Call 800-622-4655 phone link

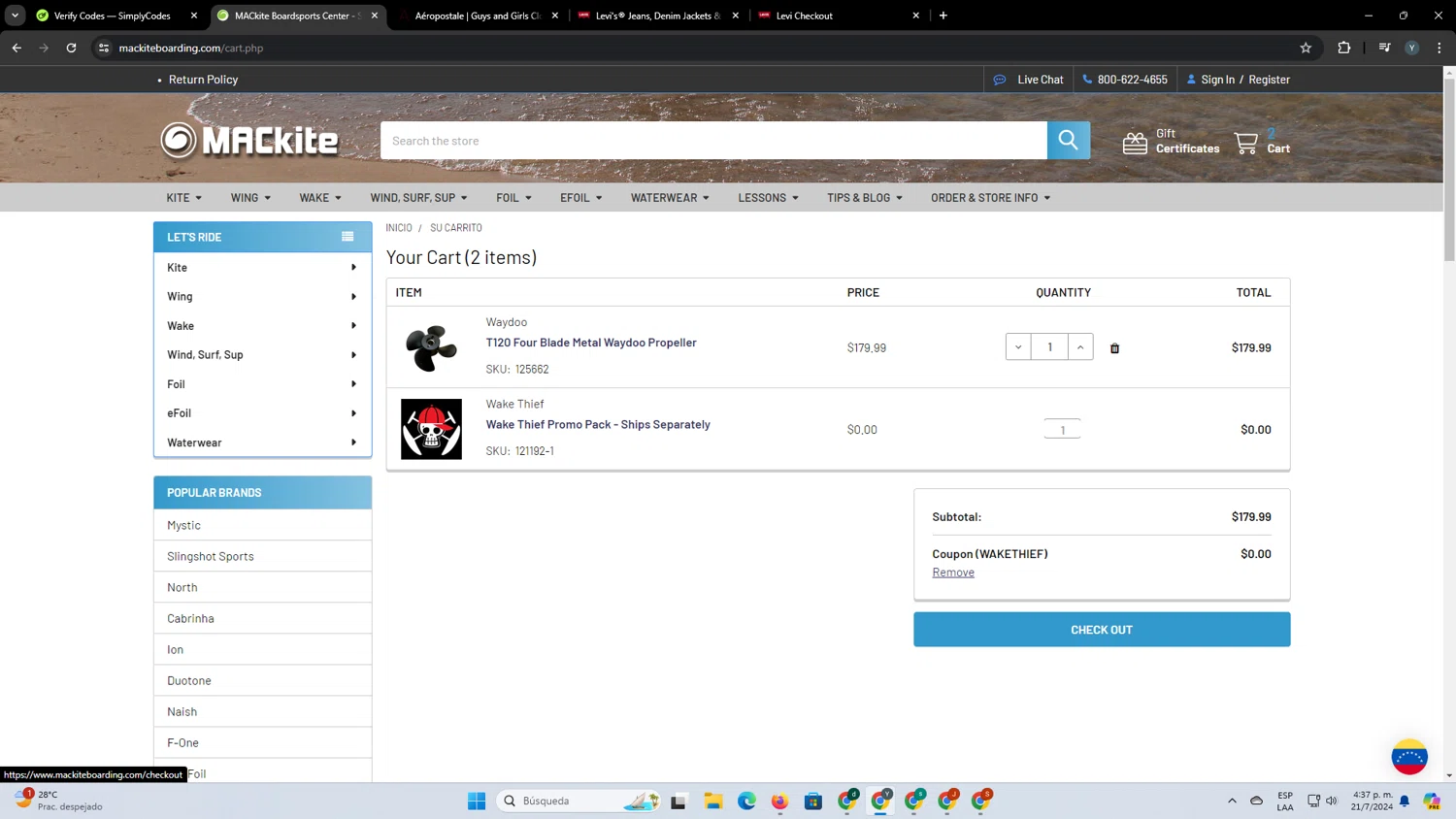tap(1125, 80)
